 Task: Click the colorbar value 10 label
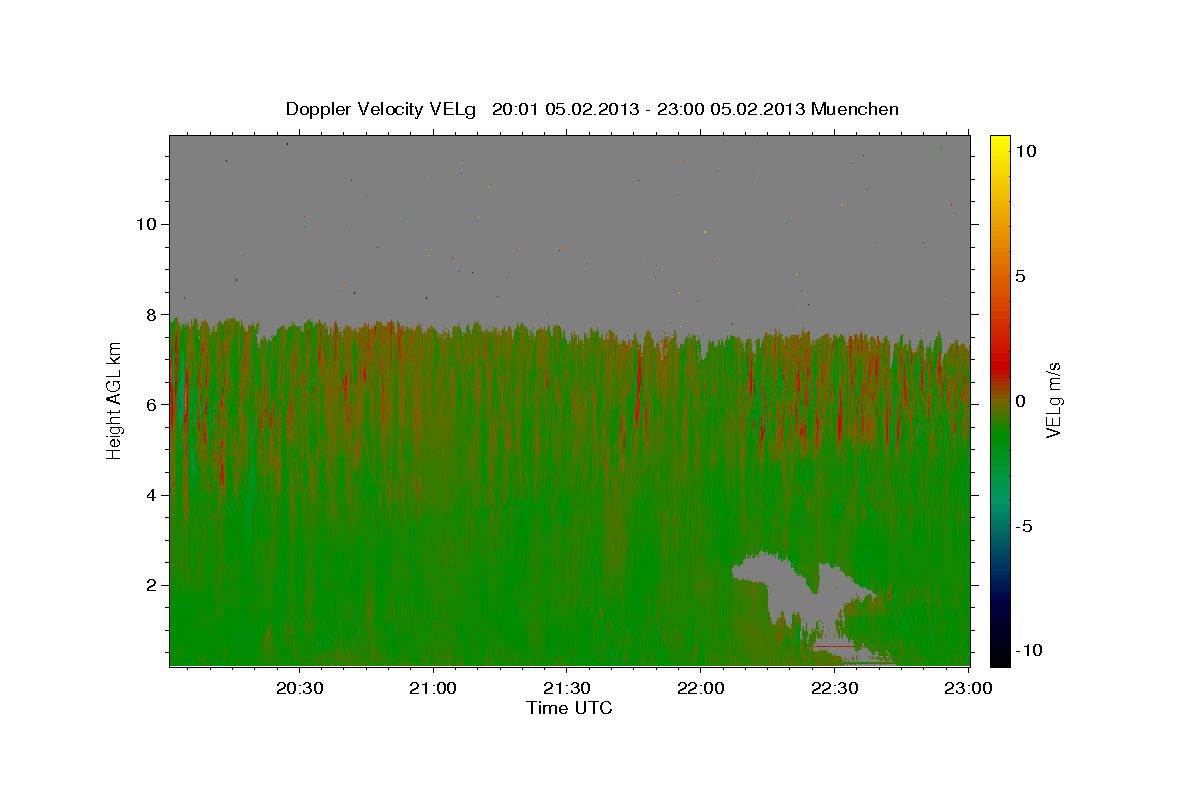click(x=1025, y=151)
